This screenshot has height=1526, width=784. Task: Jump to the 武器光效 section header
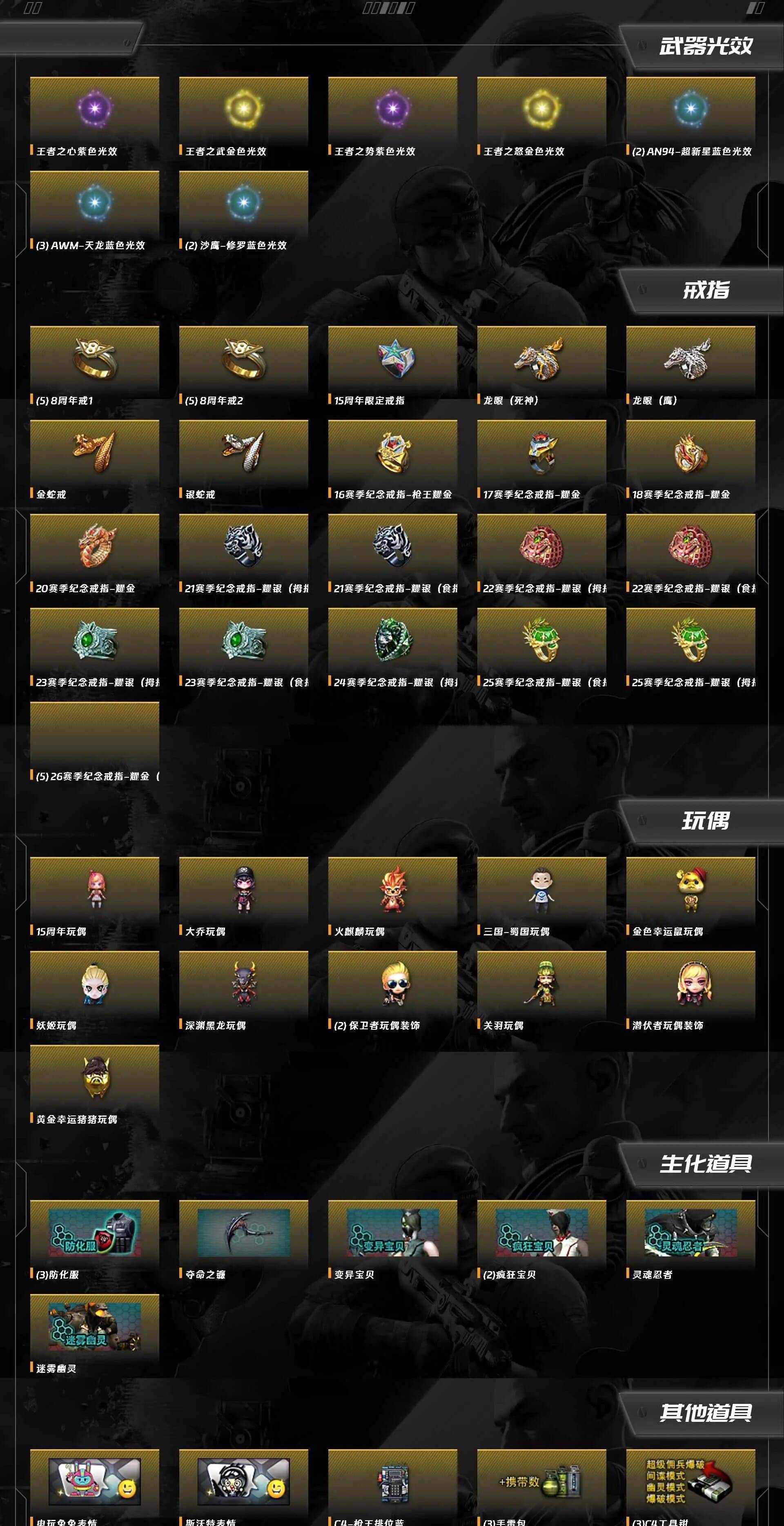pos(706,46)
